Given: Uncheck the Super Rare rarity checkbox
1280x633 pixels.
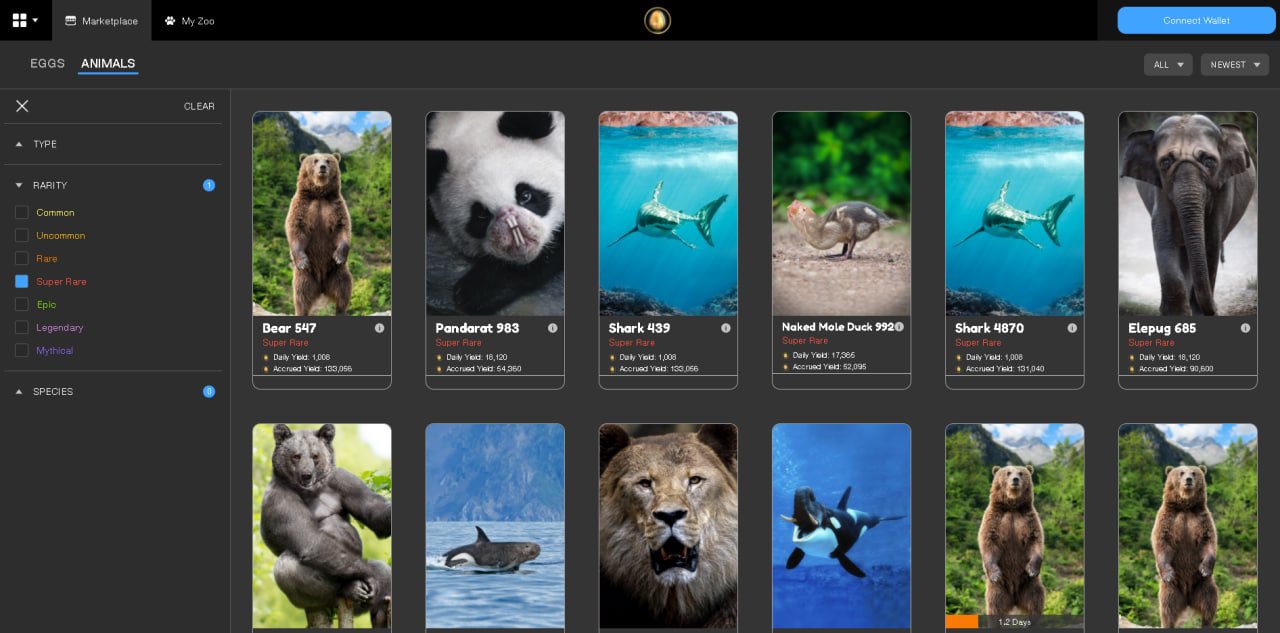Looking at the screenshot, I should (x=21, y=281).
